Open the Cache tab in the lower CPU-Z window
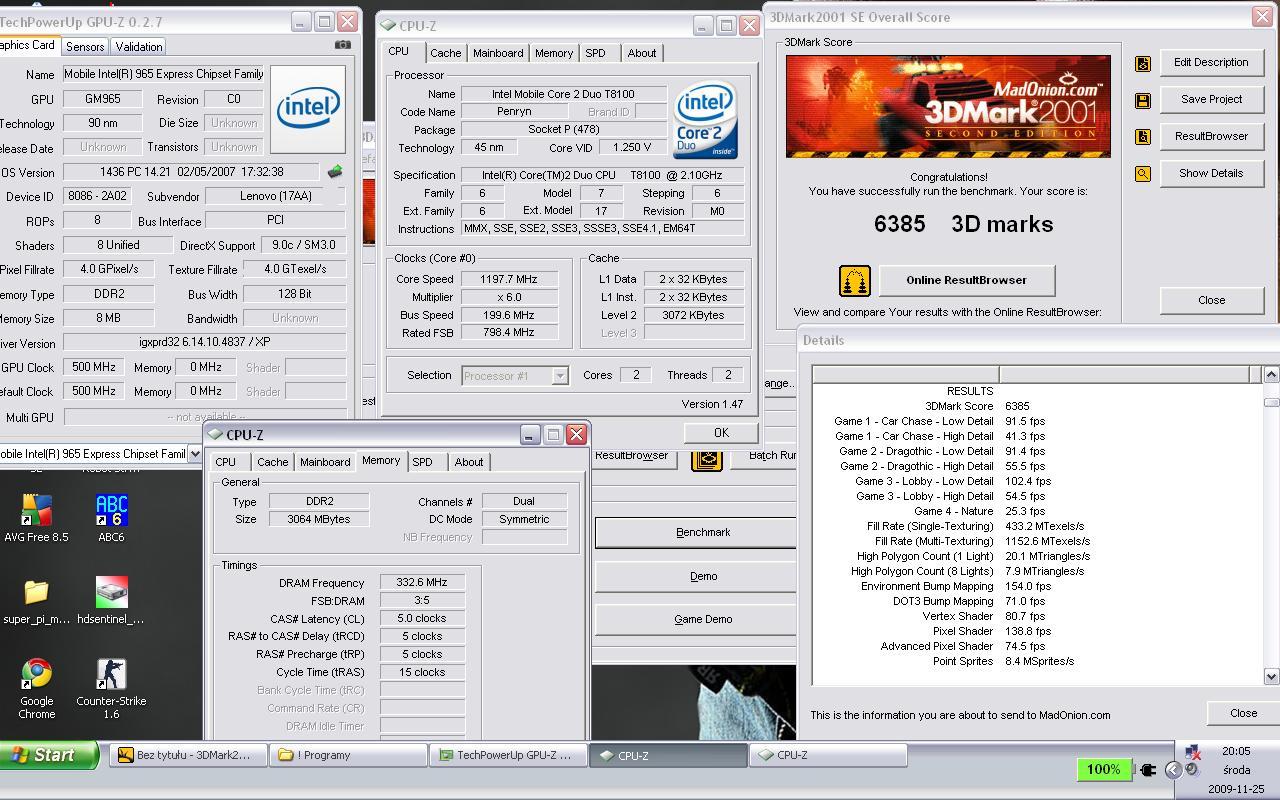1280x800 pixels. pyautogui.click(x=272, y=462)
